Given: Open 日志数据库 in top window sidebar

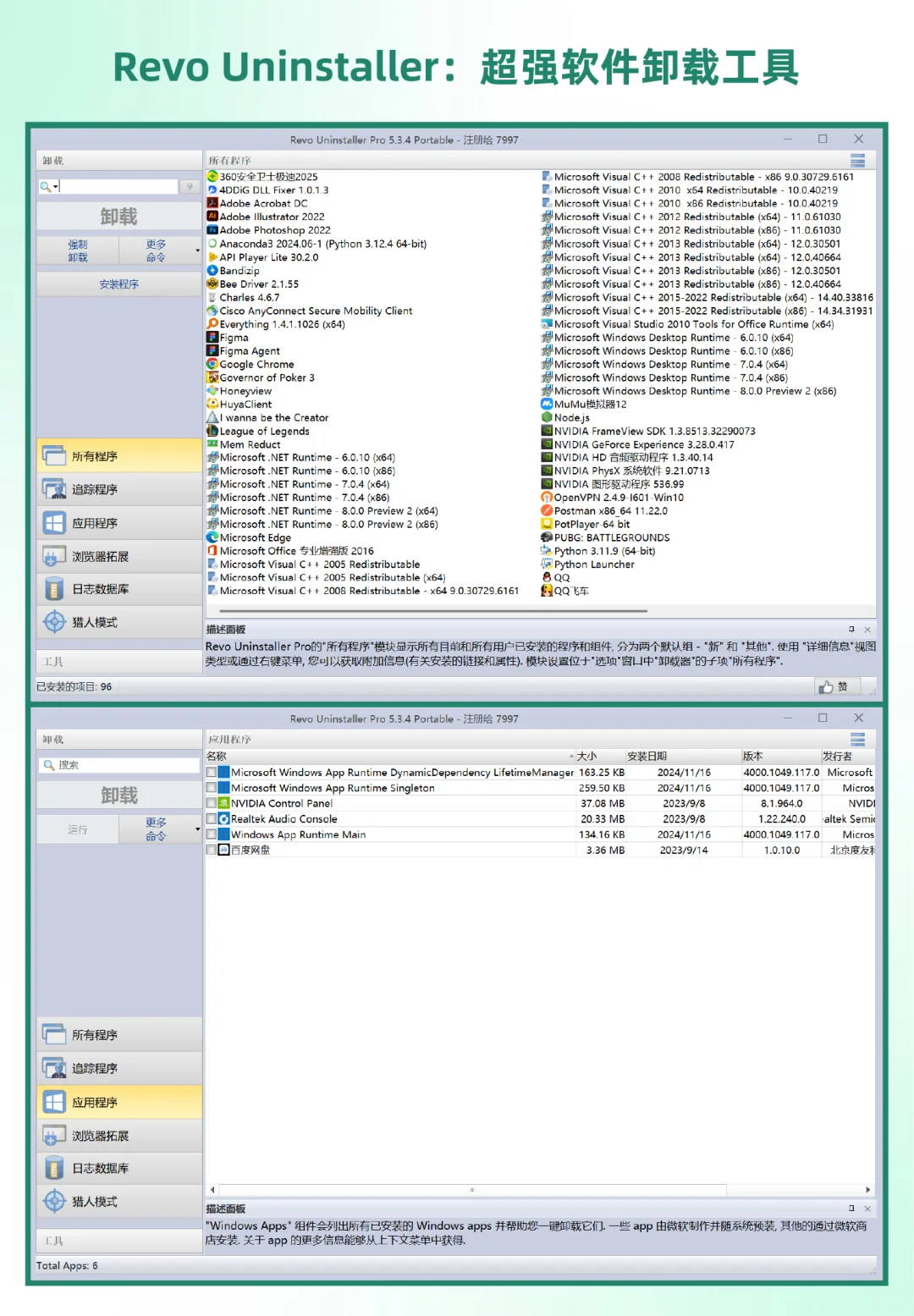Looking at the screenshot, I should point(118,589).
